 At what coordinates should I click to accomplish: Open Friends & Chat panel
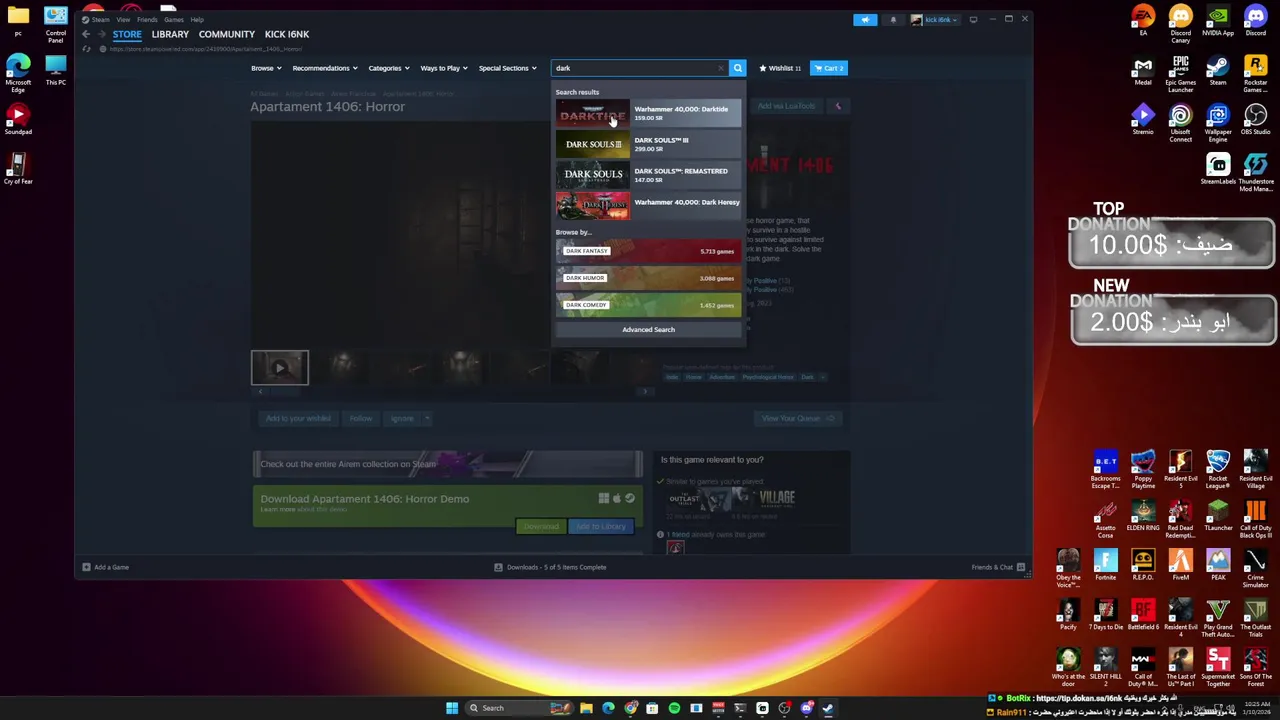click(x=998, y=567)
